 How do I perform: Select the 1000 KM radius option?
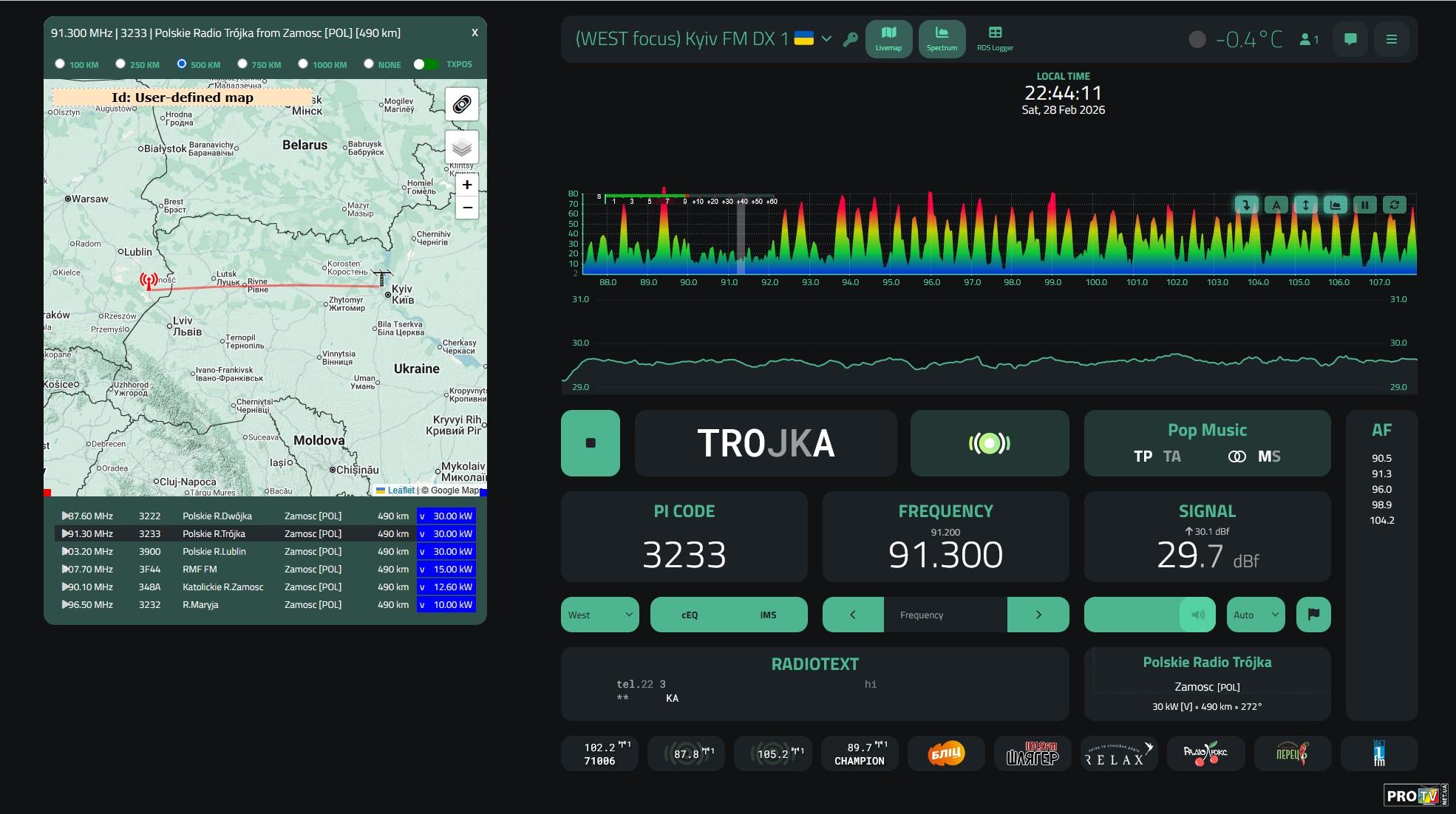tap(303, 64)
